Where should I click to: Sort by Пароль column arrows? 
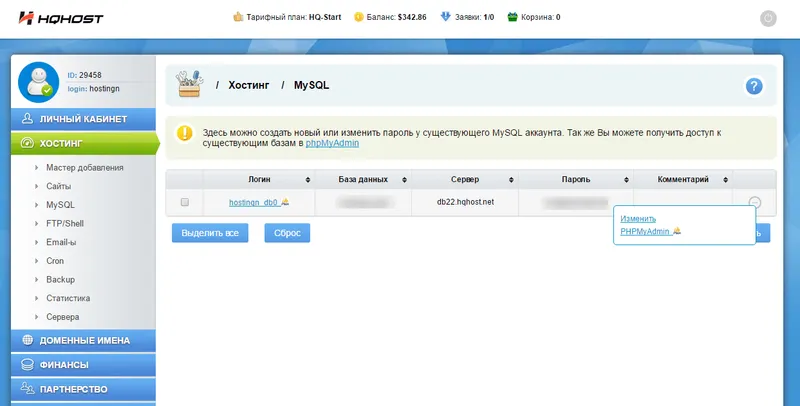click(626, 180)
